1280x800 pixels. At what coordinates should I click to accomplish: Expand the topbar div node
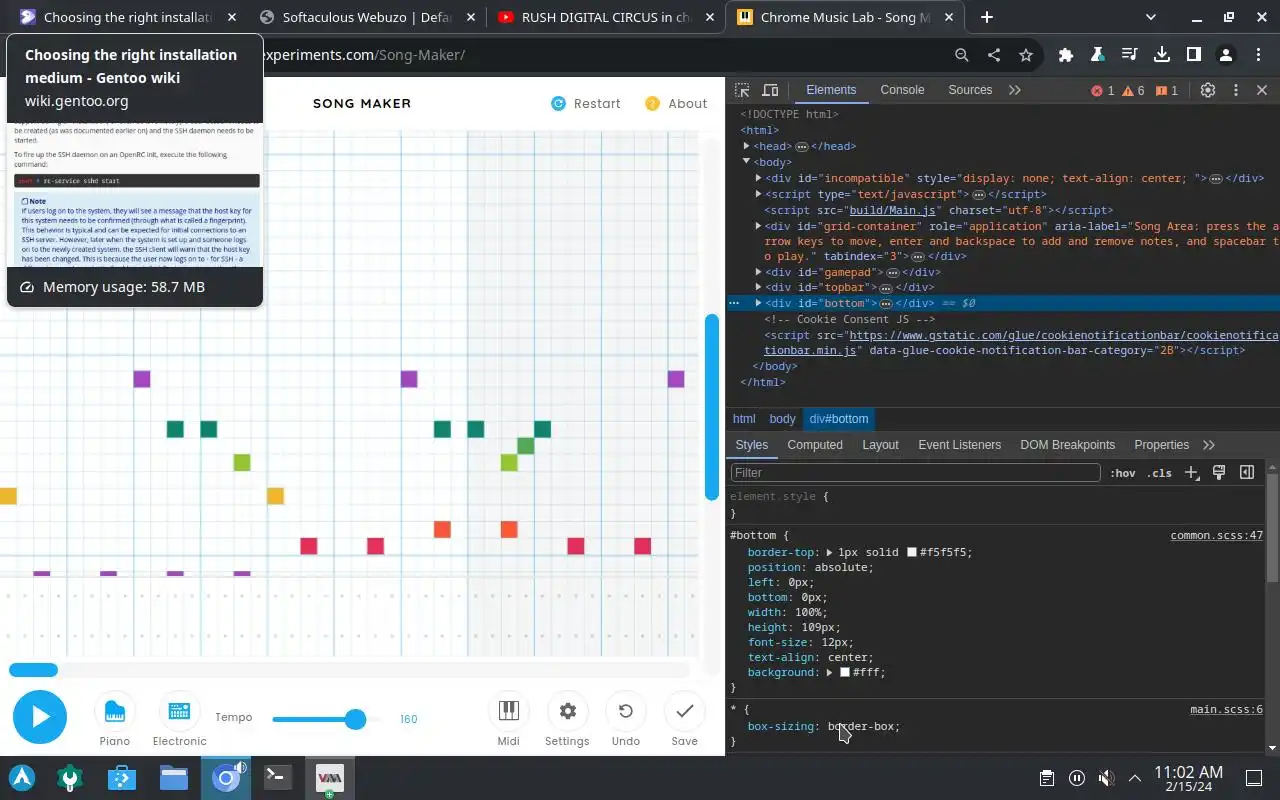(758, 287)
